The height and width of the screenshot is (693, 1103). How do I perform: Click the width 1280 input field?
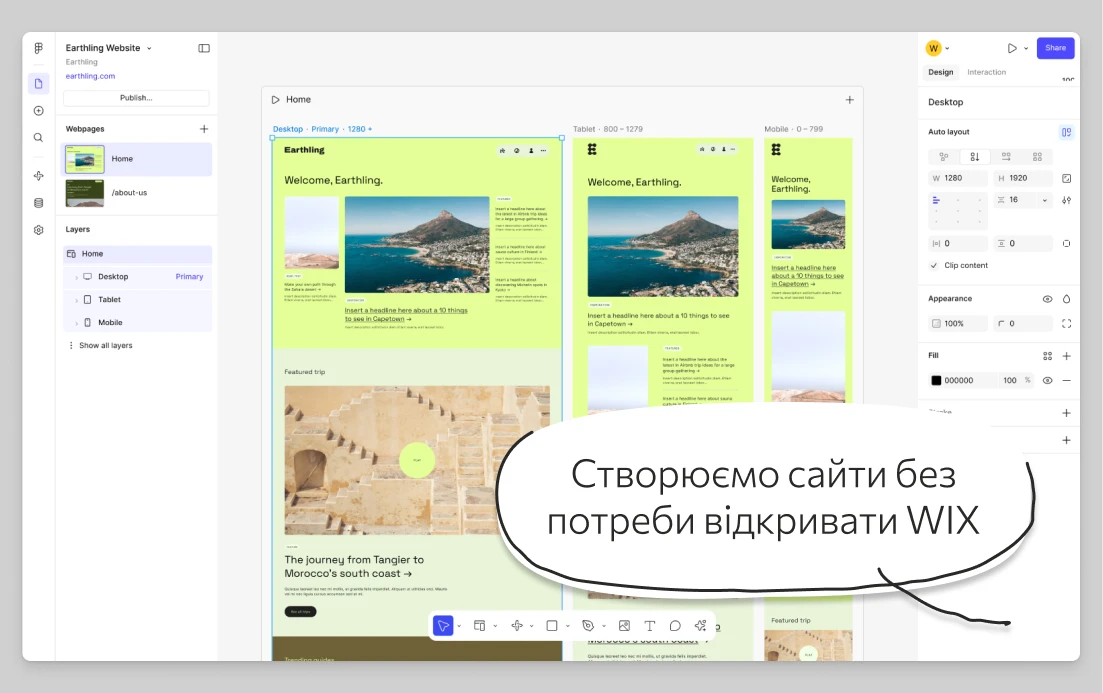tap(957, 179)
